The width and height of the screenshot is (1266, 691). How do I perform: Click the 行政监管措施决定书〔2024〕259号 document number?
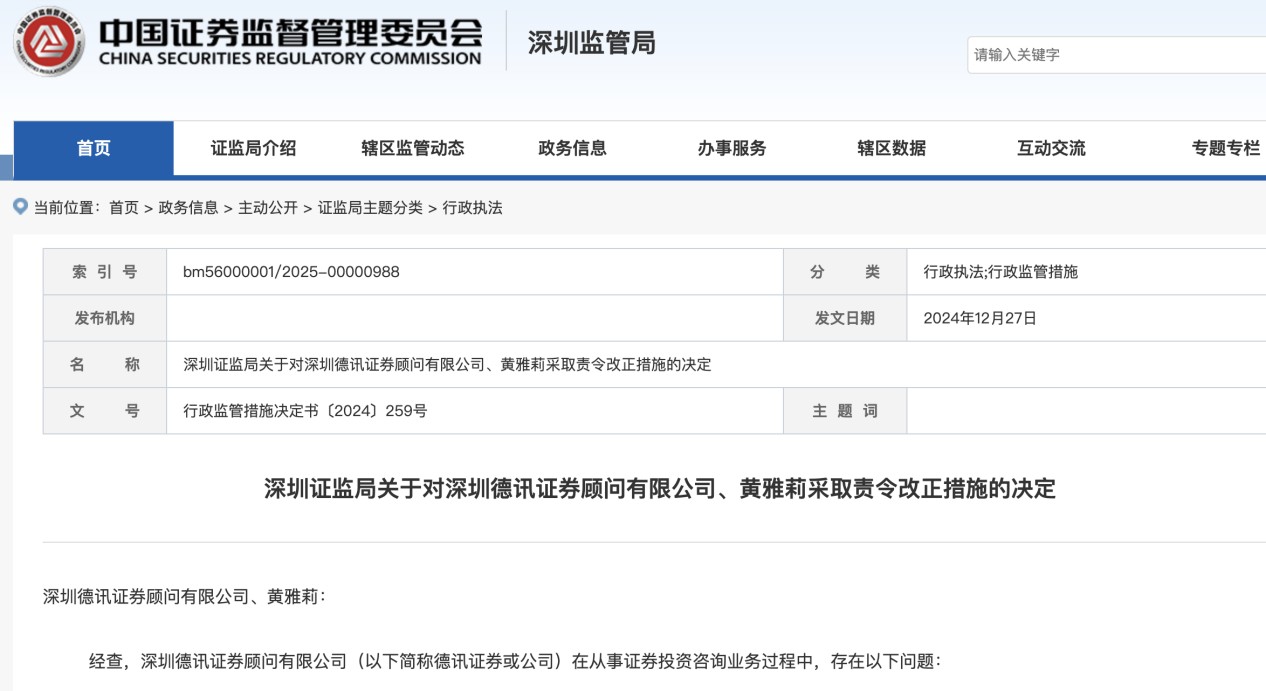pos(305,411)
